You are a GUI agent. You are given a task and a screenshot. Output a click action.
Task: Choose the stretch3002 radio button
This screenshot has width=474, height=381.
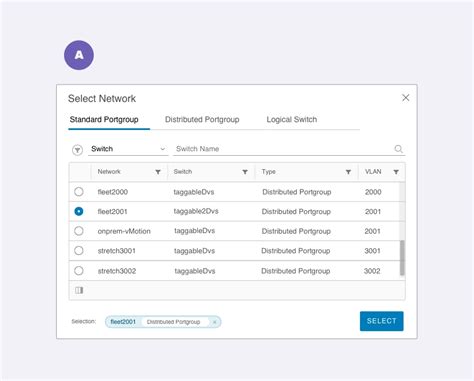[79, 270]
